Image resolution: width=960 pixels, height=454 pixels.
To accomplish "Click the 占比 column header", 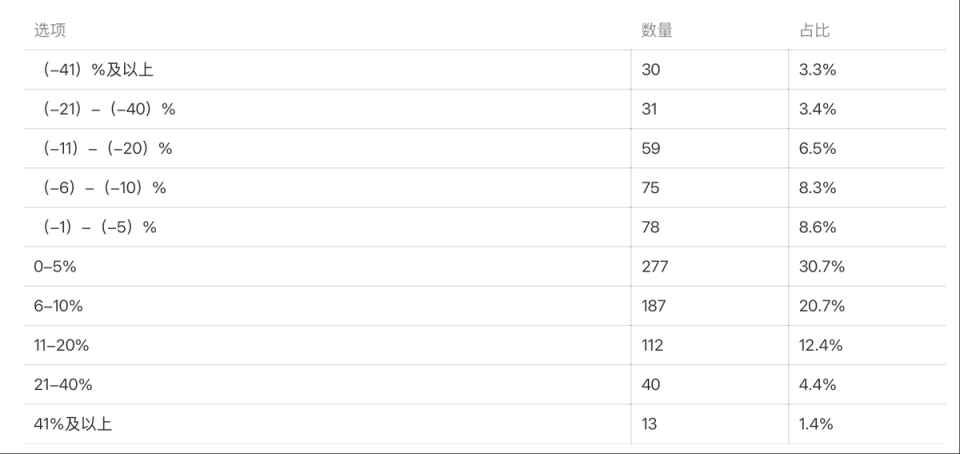I will pyautogui.click(x=814, y=30).
